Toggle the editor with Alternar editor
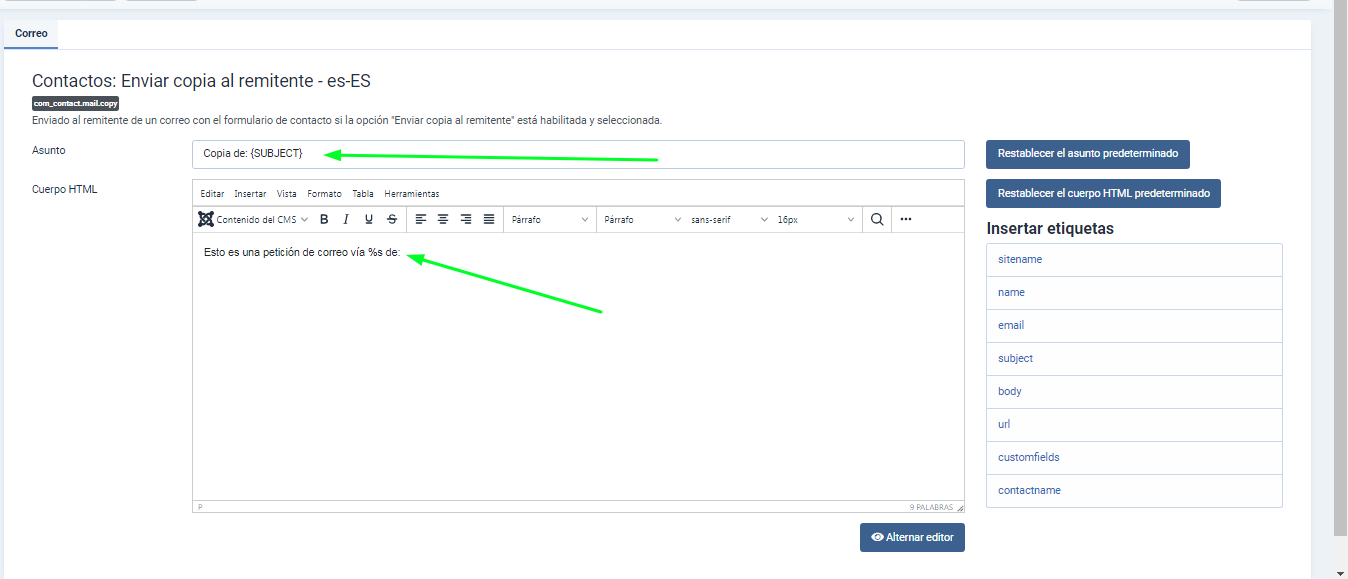Image resolution: width=1348 pixels, height=579 pixels. click(x=912, y=537)
